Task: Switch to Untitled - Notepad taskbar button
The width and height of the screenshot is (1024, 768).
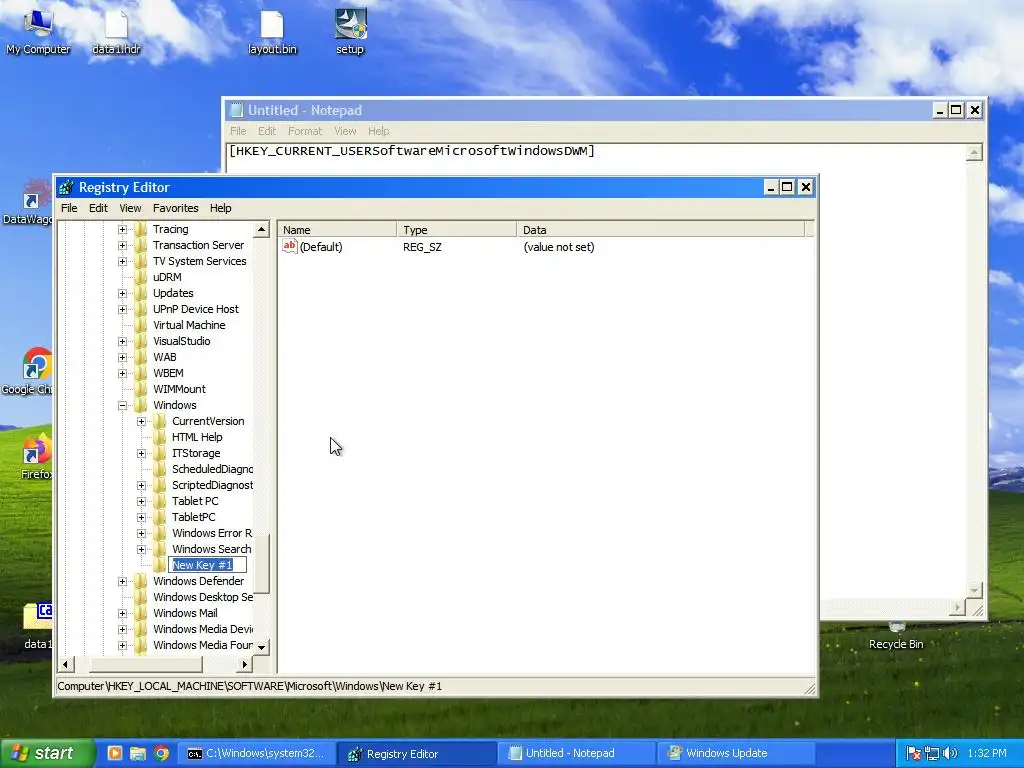Action: 576,753
